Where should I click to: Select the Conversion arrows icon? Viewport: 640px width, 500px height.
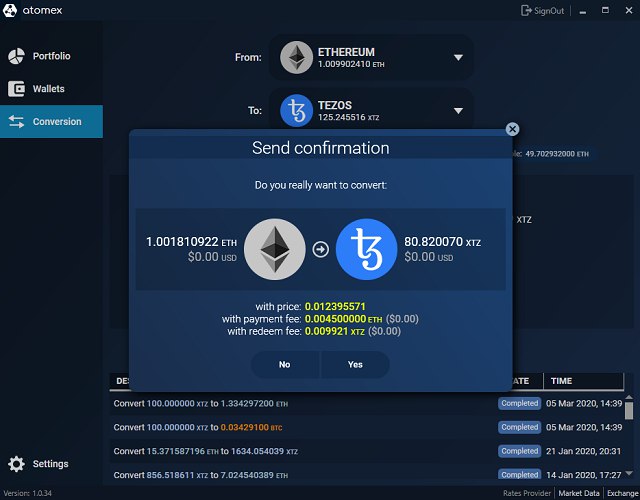(x=16, y=122)
